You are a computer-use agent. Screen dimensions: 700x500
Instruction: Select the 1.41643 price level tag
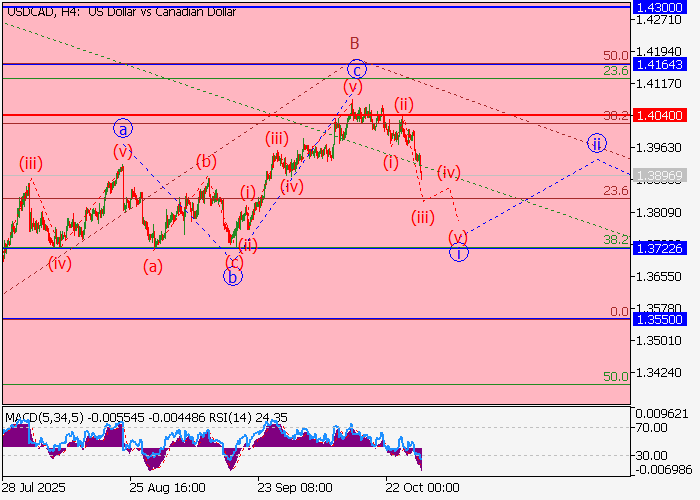pyautogui.click(x=663, y=64)
